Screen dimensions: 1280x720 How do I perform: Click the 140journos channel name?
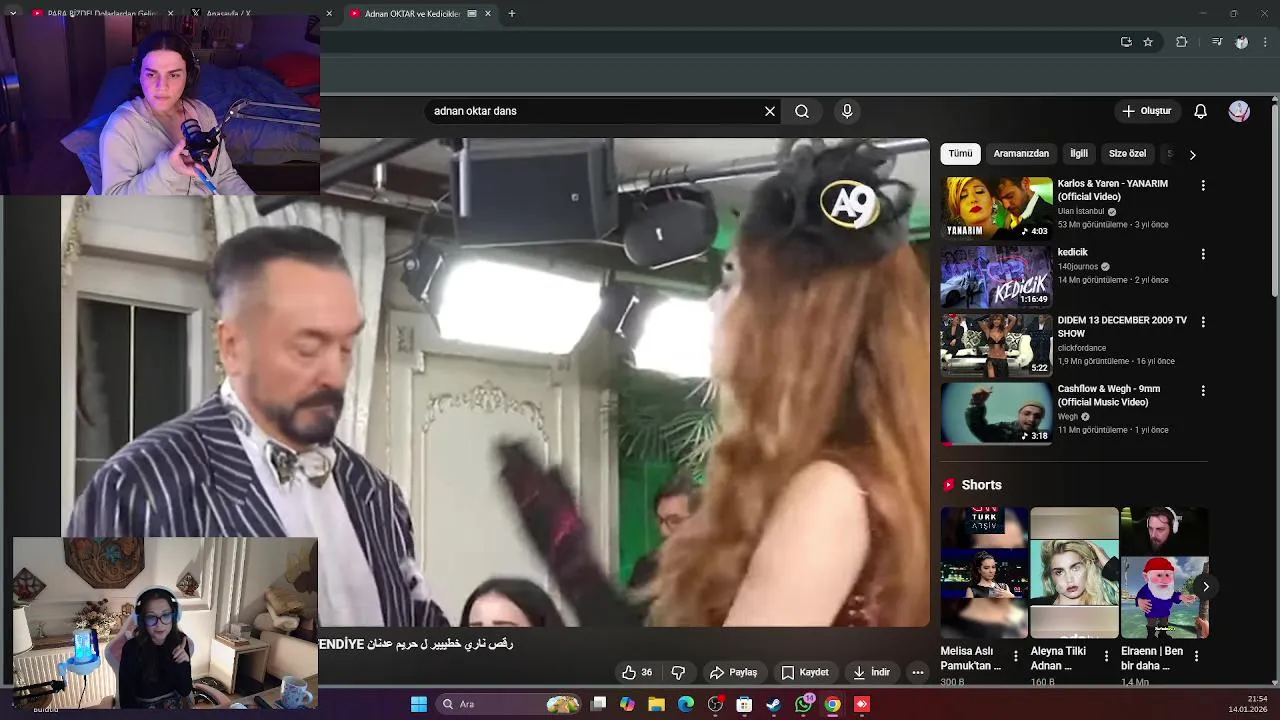click(1078, 267)
